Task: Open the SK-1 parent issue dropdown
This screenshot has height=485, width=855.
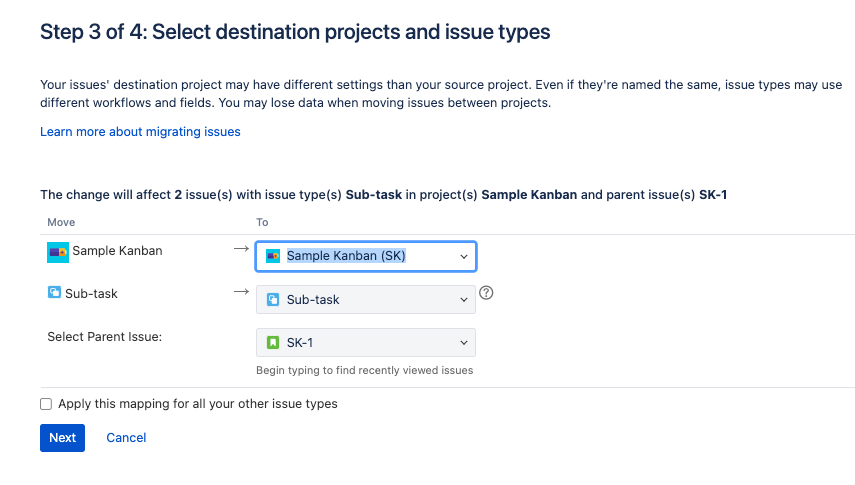Action: (x=366, y=343)
